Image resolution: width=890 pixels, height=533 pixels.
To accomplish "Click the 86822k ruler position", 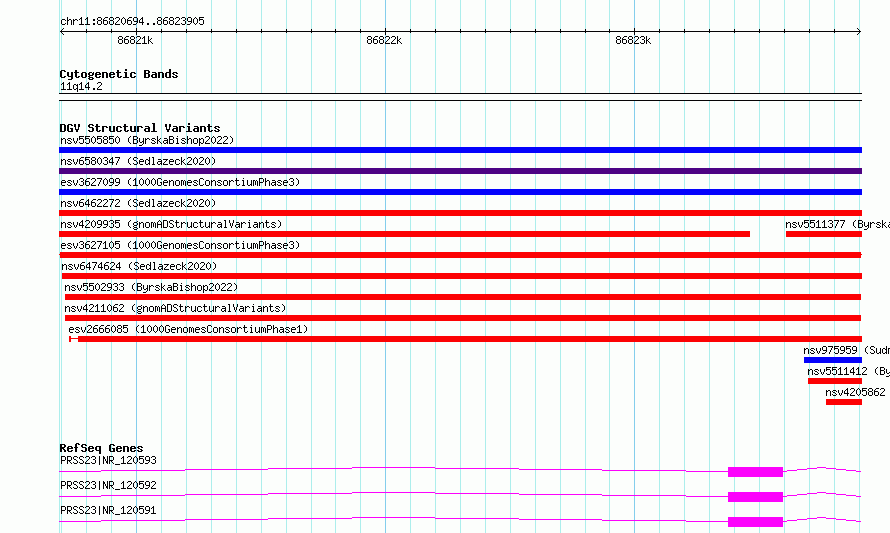I will point(384,40).
